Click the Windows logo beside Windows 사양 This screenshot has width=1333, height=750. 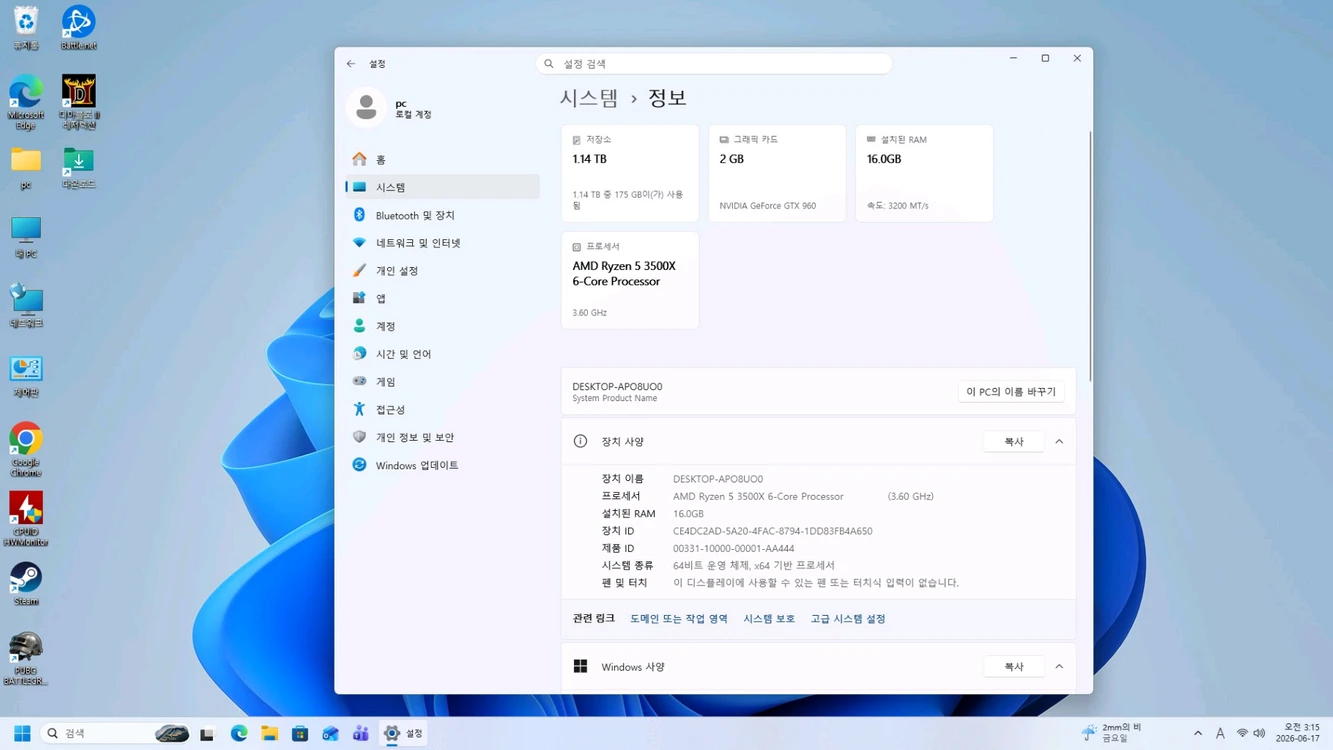[x=580, y=666]
